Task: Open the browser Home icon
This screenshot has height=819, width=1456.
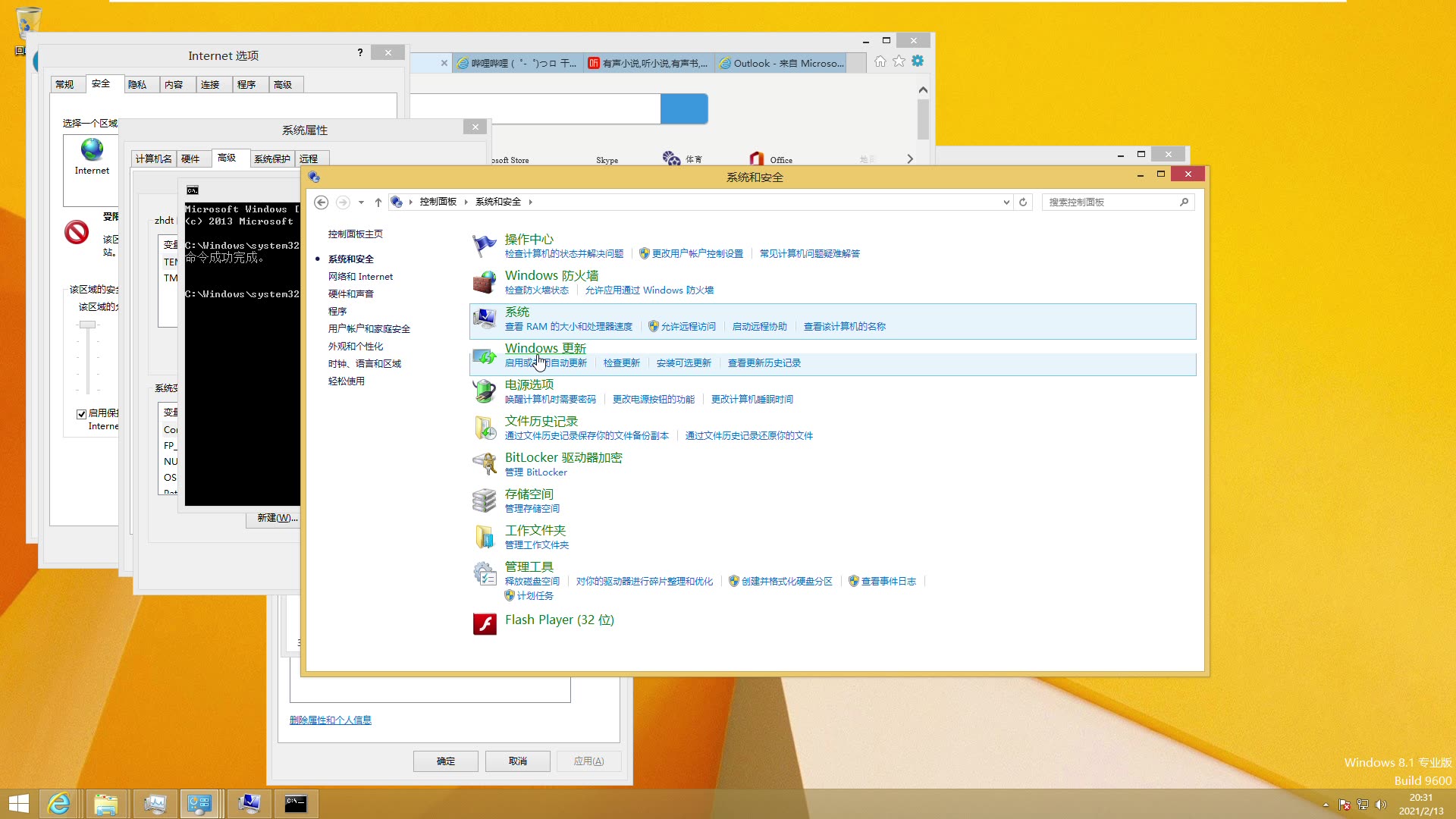Action: (880, 61)
